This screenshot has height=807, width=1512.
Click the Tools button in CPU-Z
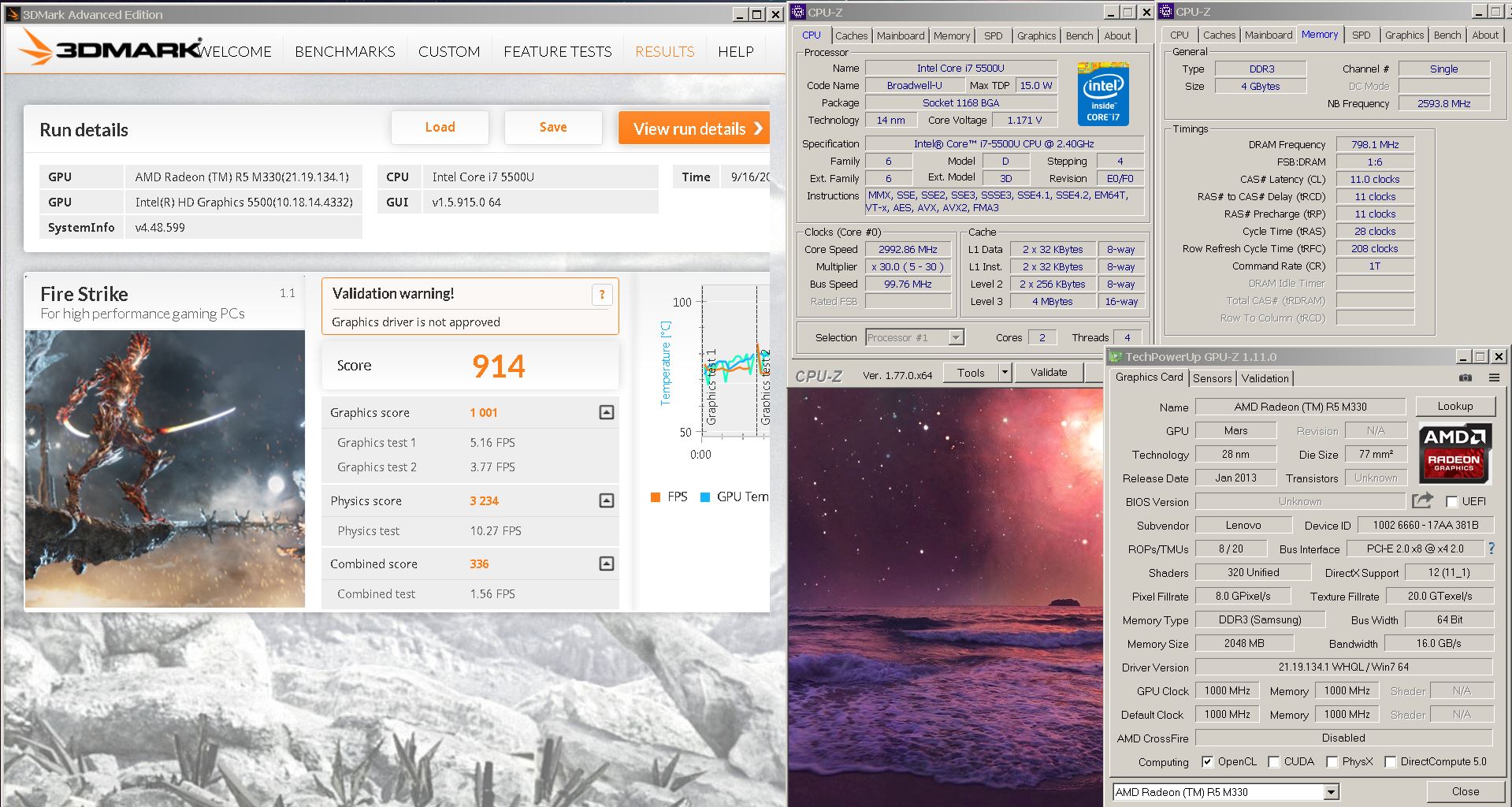(971, 372)
